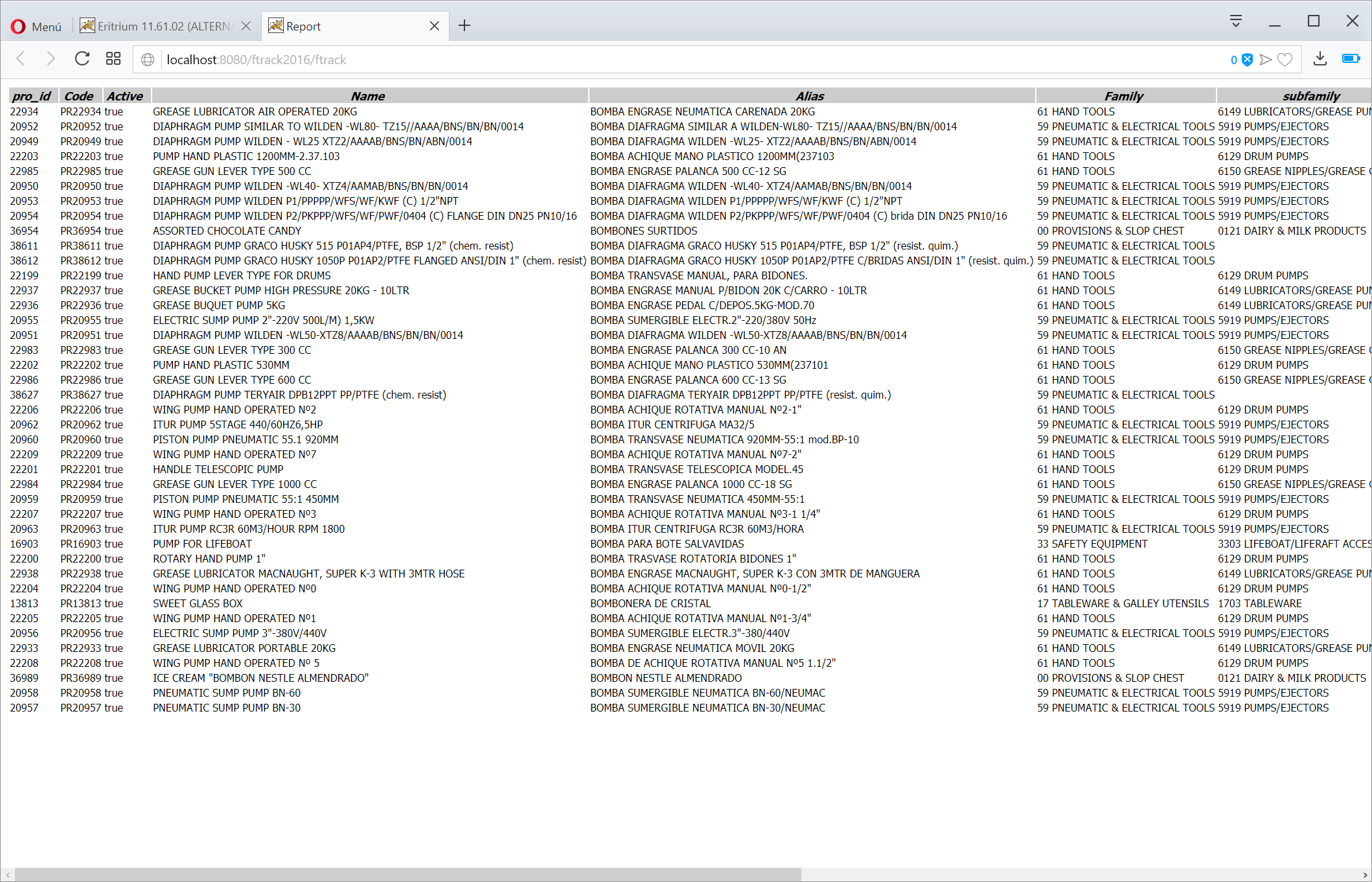Select name PUMP HAND PLASTIC 530MM
The height and width of the screenshot is (882, 1372).
point(221,366)
